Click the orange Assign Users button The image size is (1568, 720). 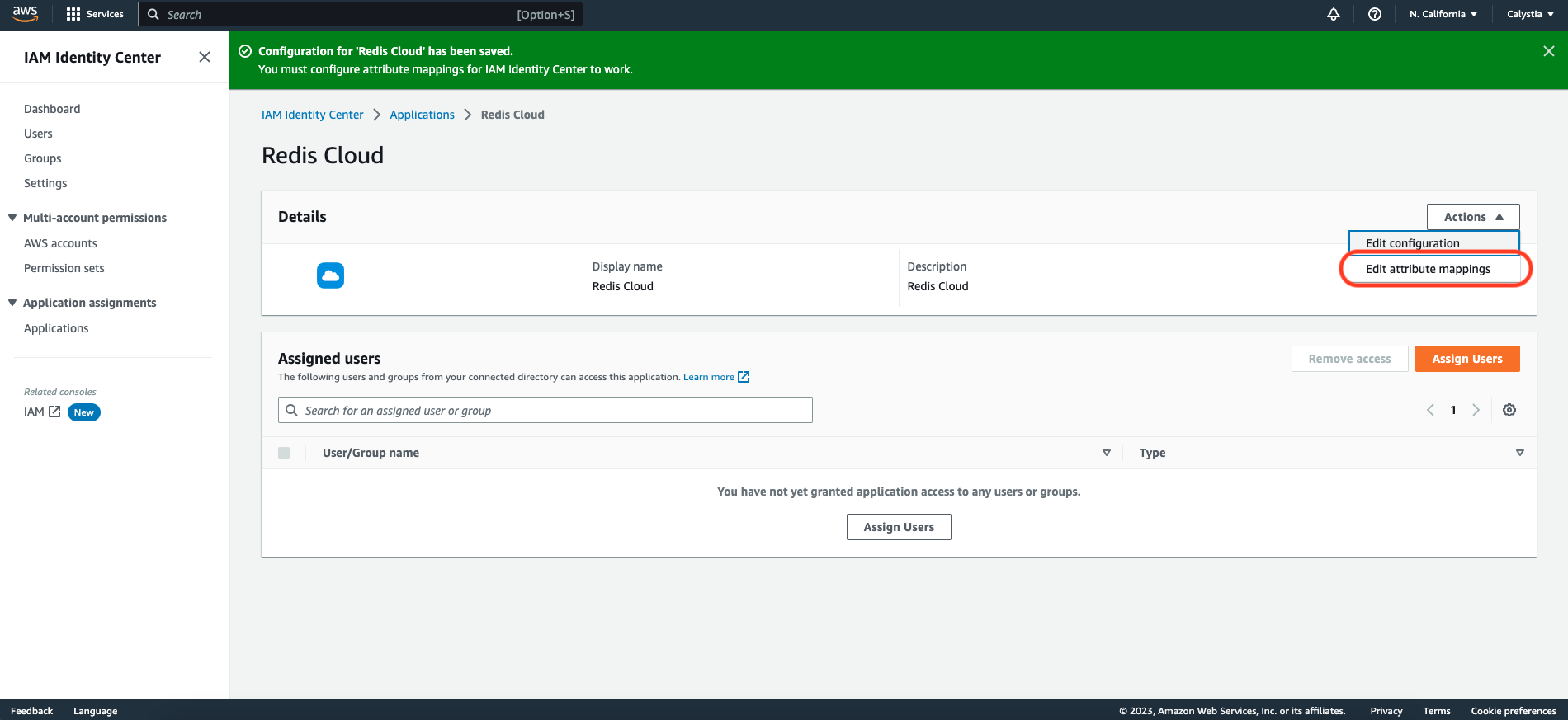(1466, 359)
